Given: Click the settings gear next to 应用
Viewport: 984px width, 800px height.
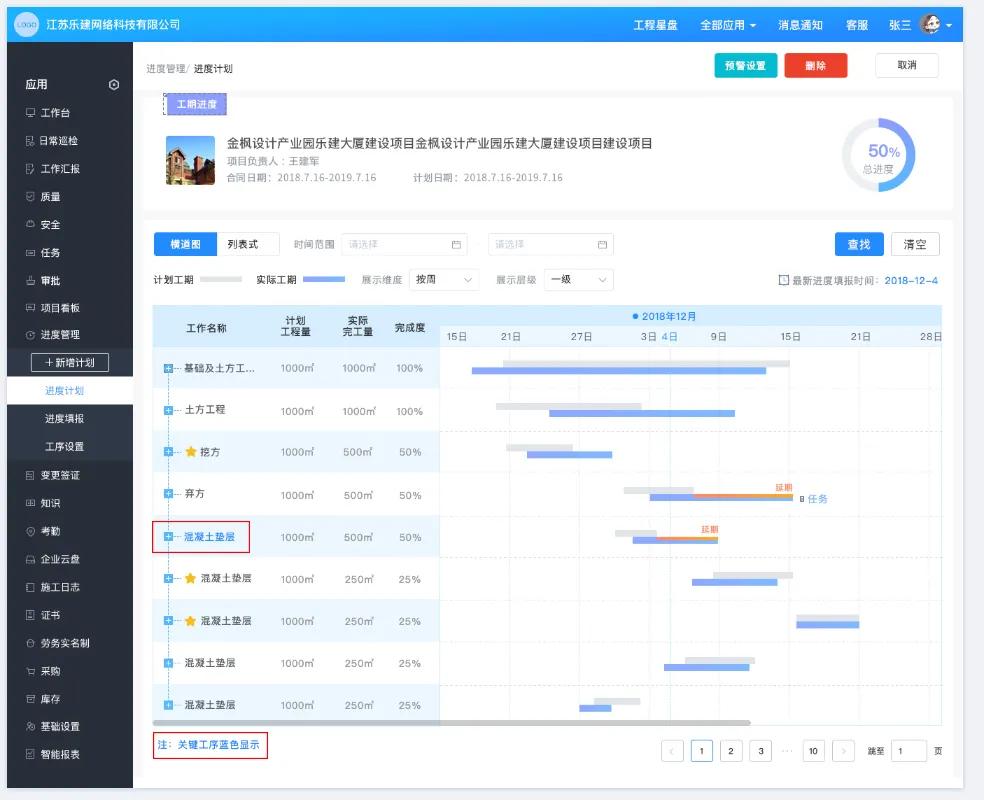Looking at the screenshot, I should (x=113, y=85).
